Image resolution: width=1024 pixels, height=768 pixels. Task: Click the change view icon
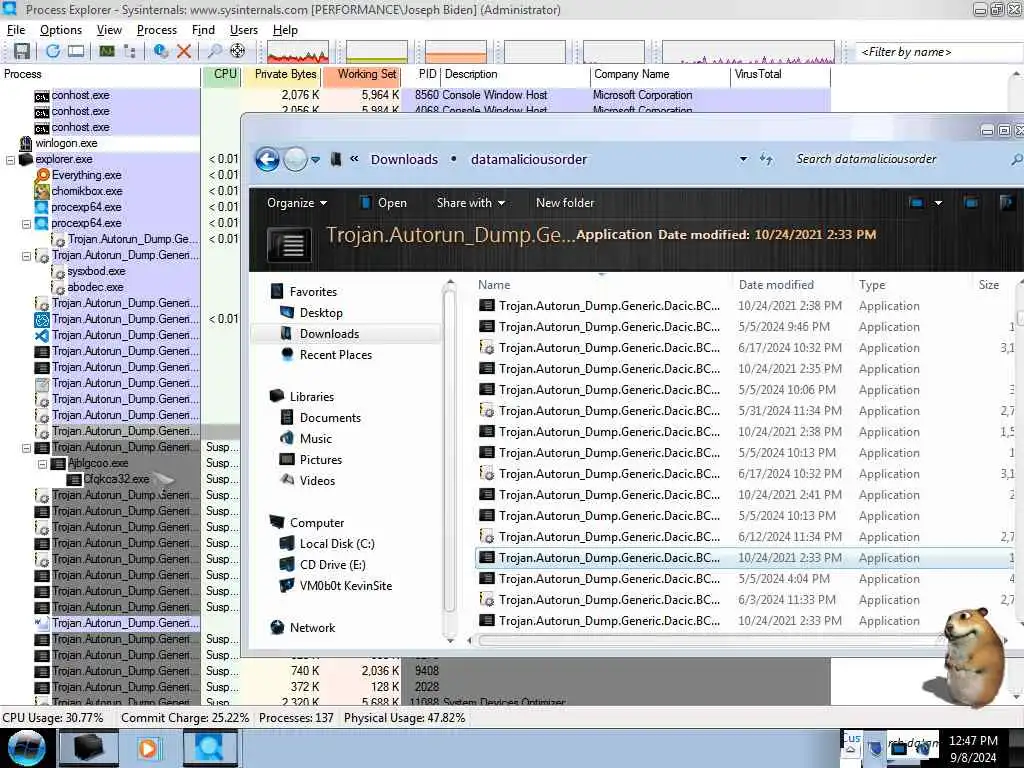coord(916,203)
